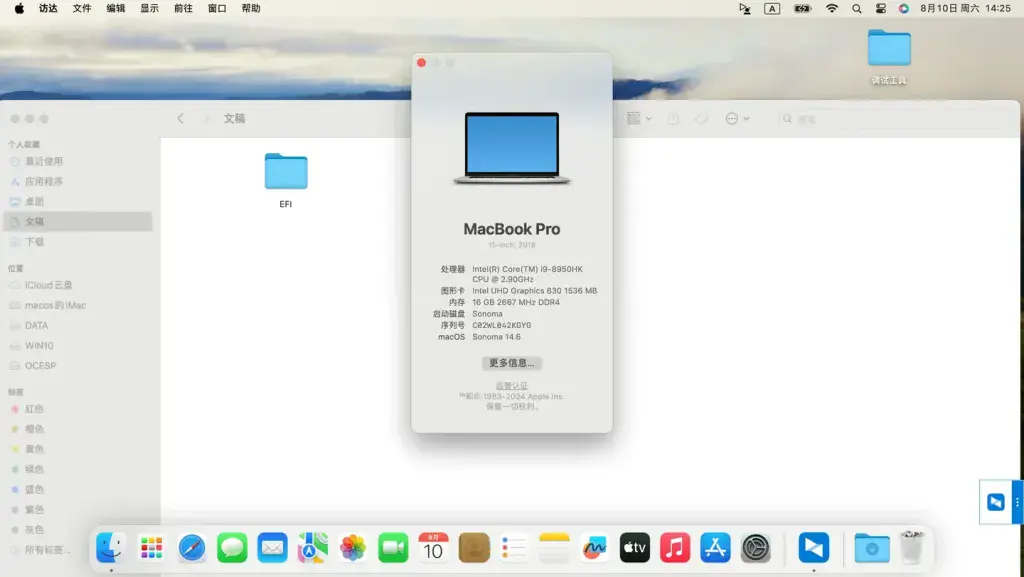Open the 监管认证 link
The image size is (1024, 577).
pyautogui.click(x=511, y=386)
